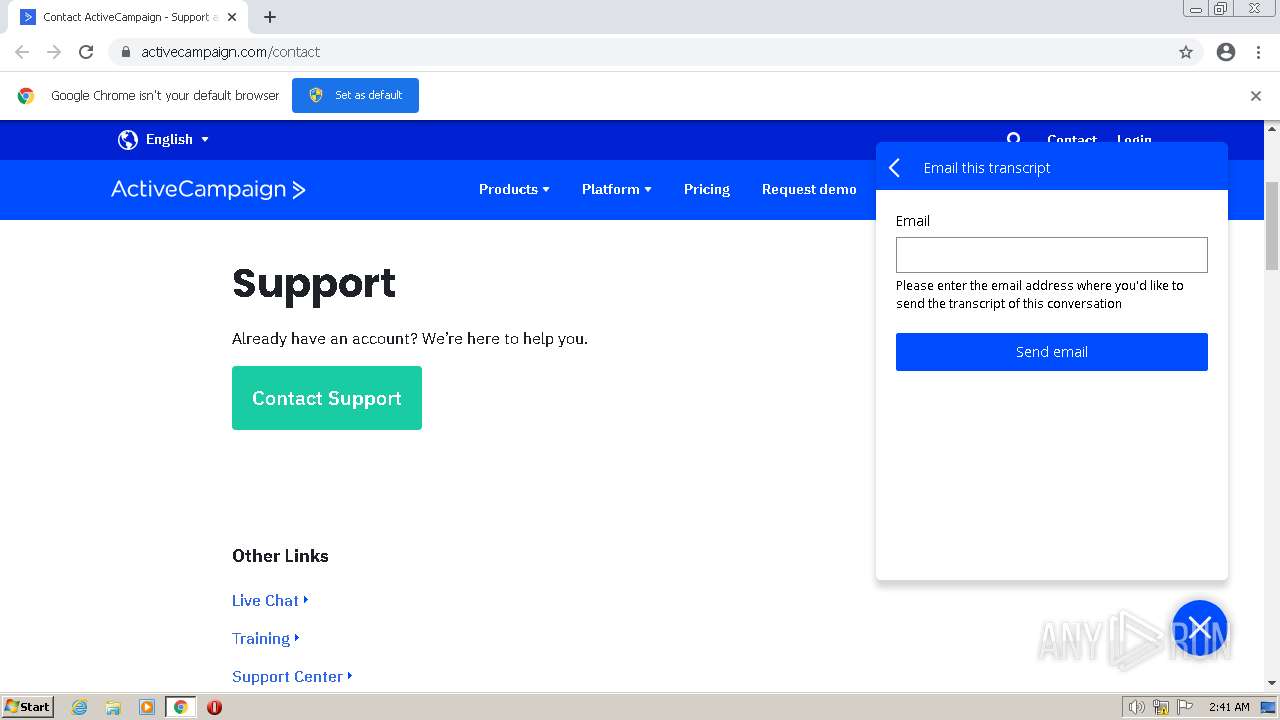The width and height of the screenshot is (1280, 720).
Task: Click the system clock showing 2:41 AM
Action: point(1229,707)
